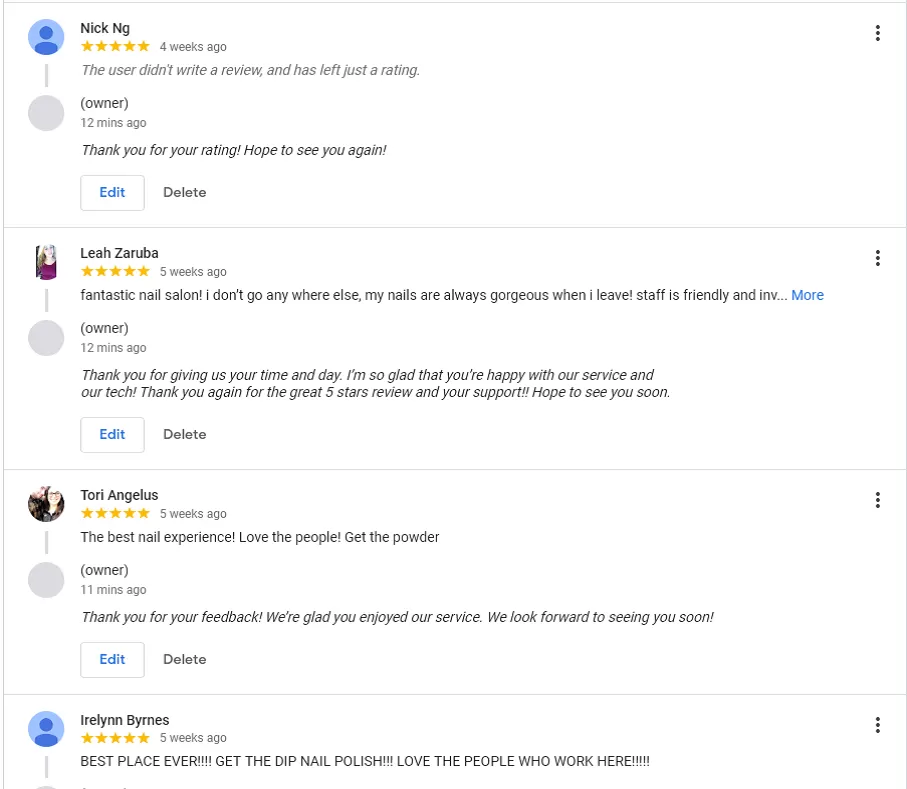Image resolution: width=907 pixels, height=789 pixels.
Task: Click owner avatar under Leah Zaruba's review
Action: click(46, 338)
